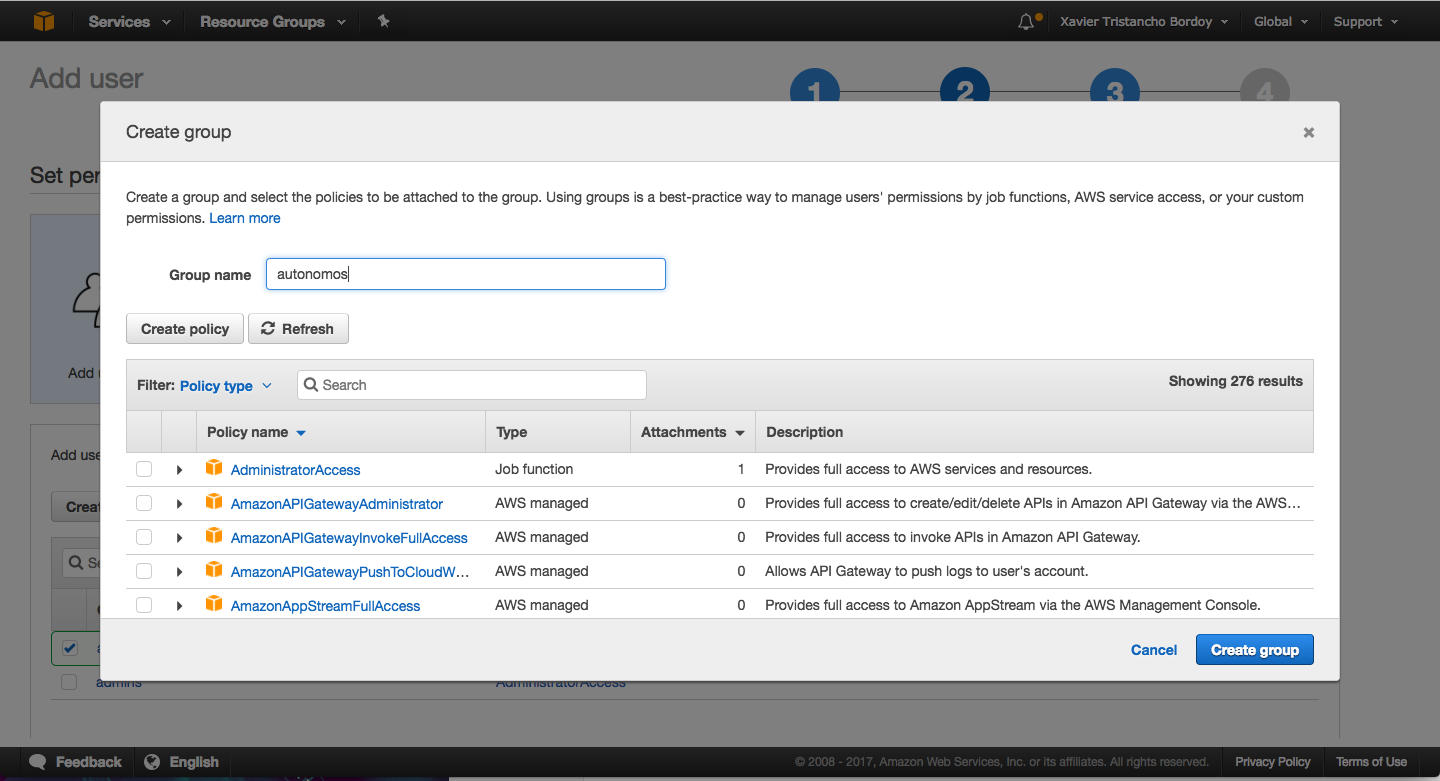Click the orange policy icon for AmazonAPIGatewayInvokeFullAccess

(213, 536)
